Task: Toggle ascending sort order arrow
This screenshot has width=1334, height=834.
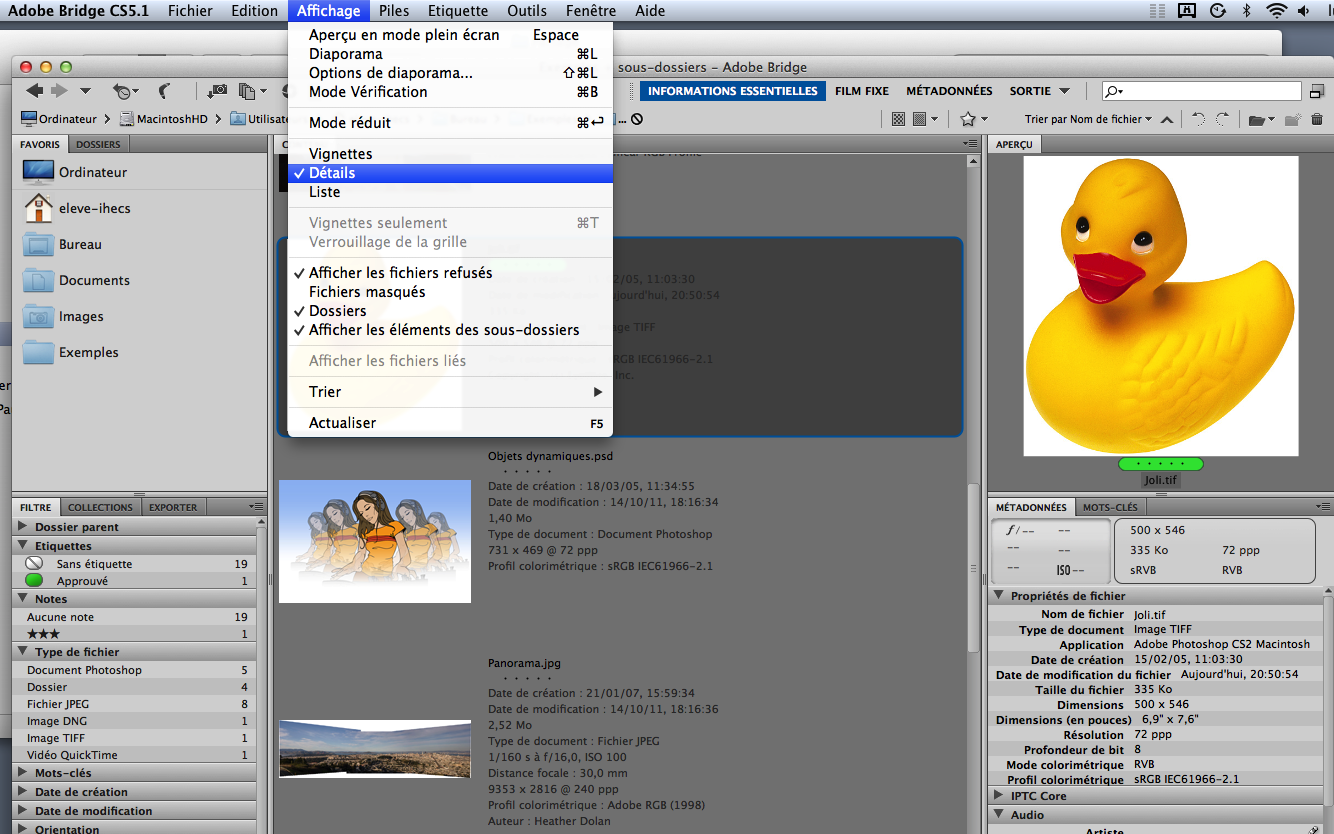Action: click(x=1166, y=119)
